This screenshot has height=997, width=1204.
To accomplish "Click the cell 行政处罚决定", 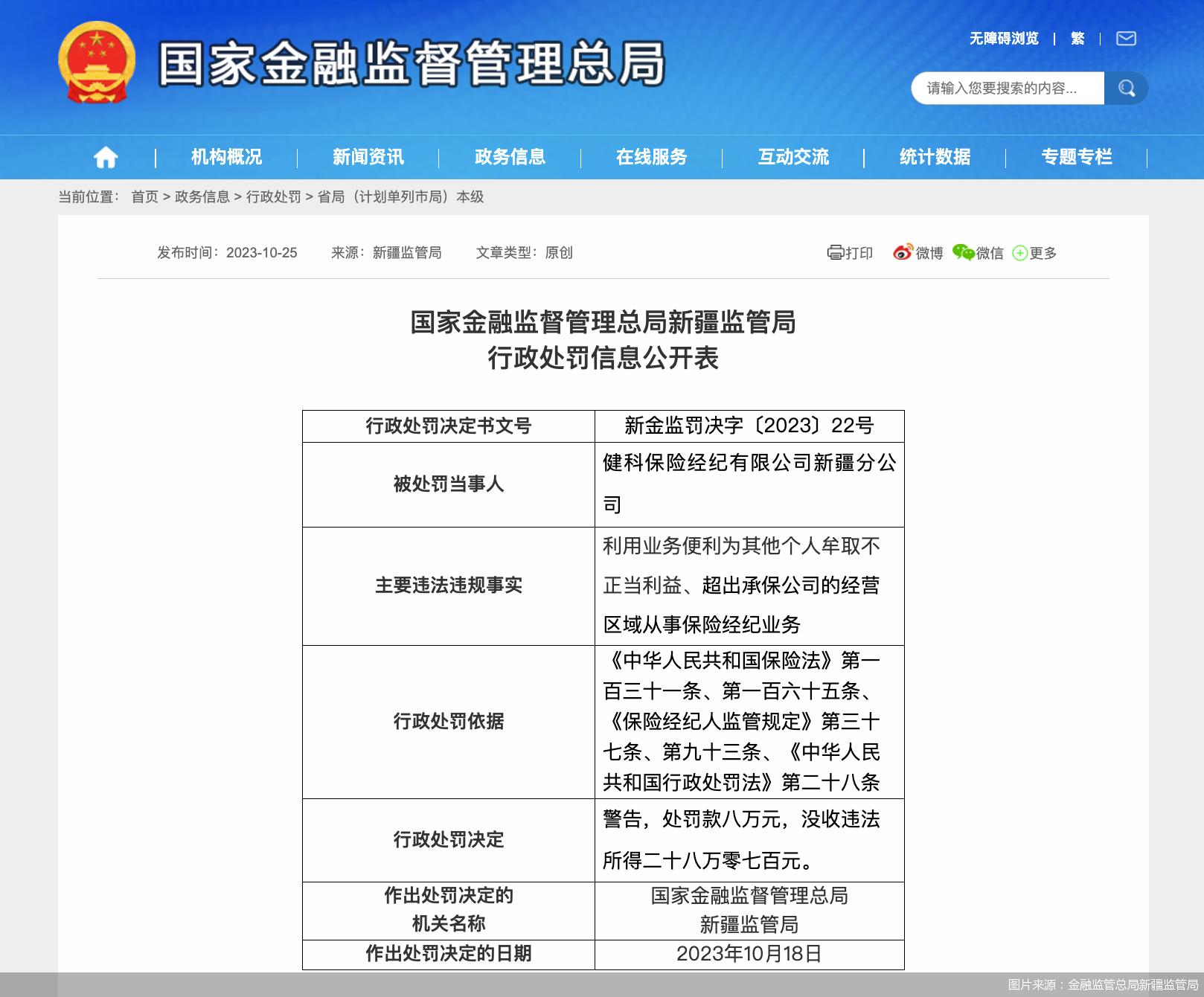I will (x=449, y=840).
